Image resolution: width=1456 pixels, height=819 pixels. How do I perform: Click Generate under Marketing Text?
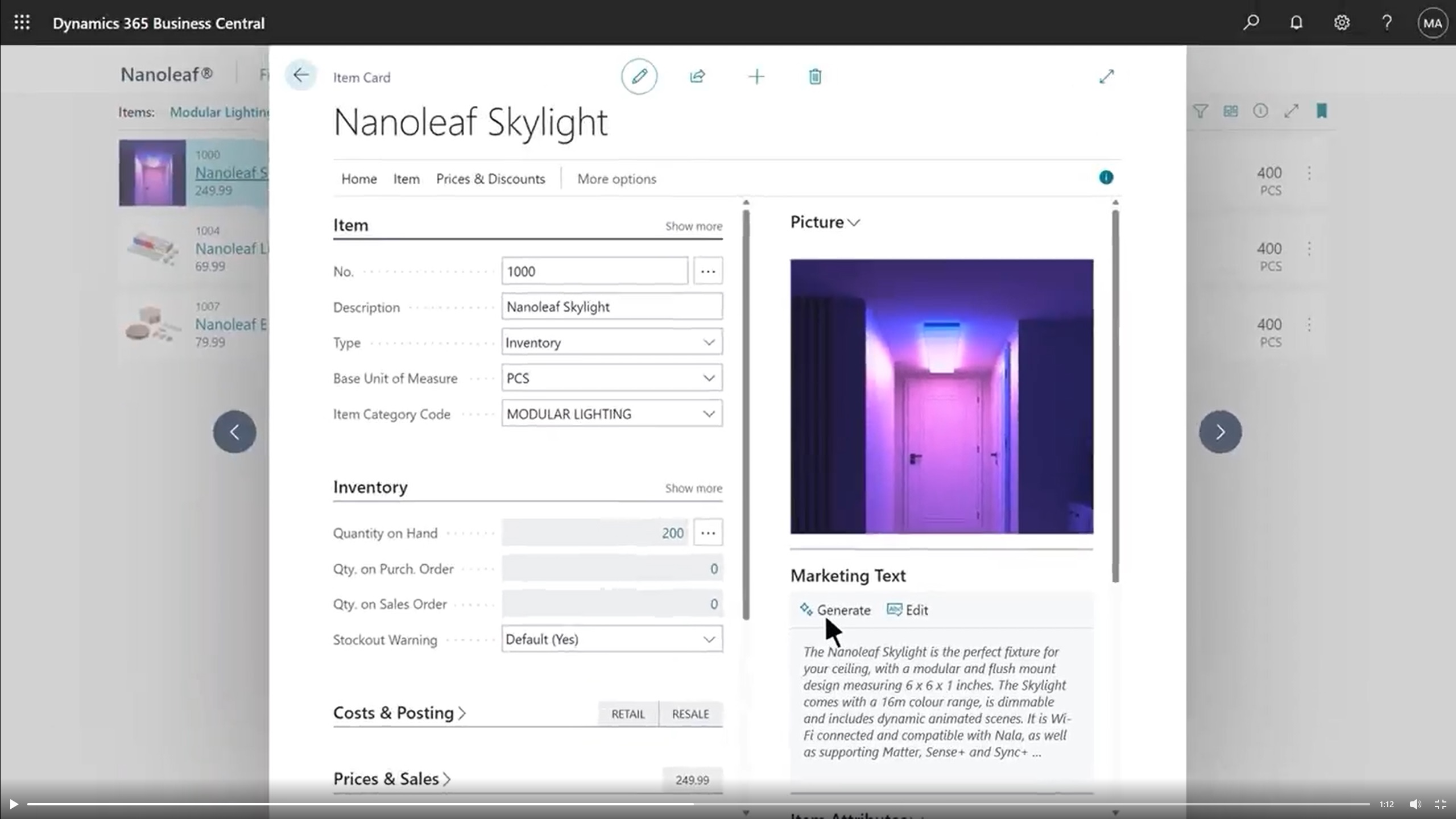(x=835, y=610)
